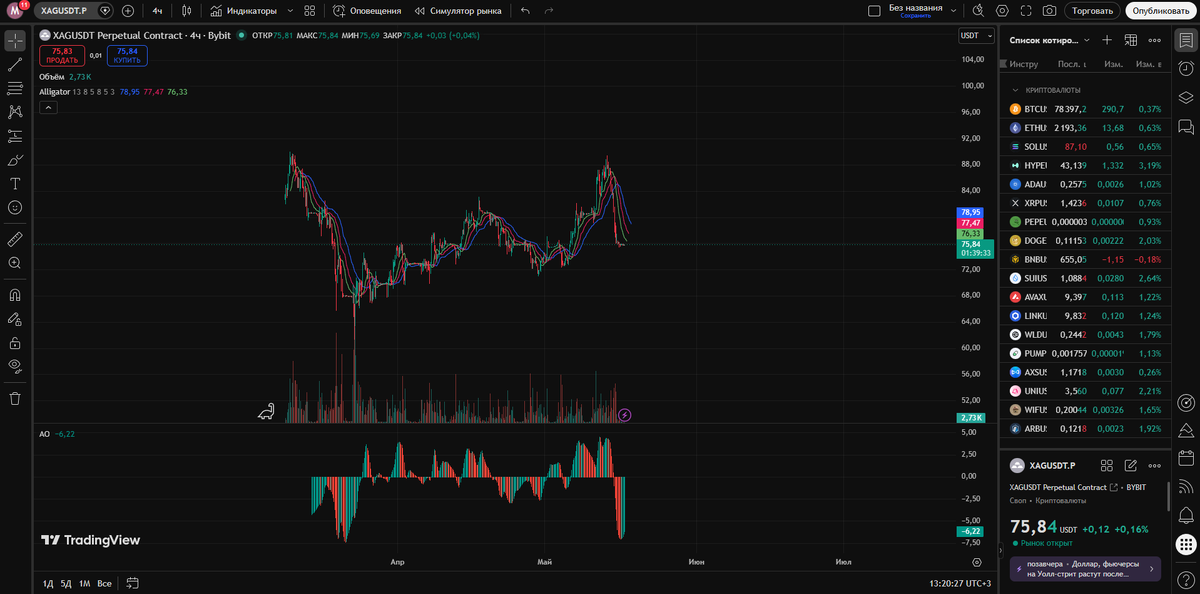Select the BNB row in watchlist
Screen dimensions: 1200x594
point(1085,259)
